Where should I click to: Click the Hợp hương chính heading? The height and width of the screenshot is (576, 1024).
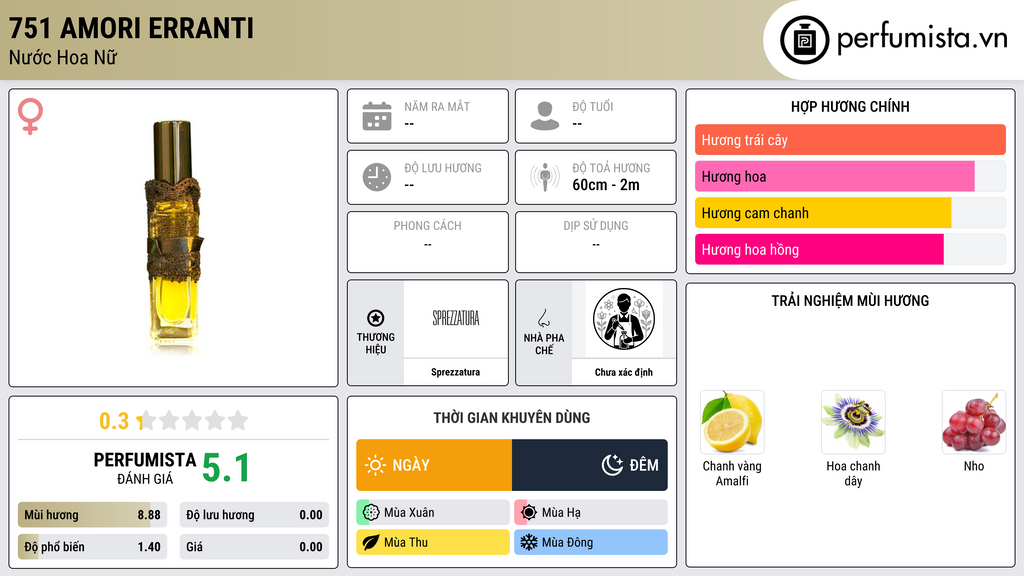pos(850,106)
